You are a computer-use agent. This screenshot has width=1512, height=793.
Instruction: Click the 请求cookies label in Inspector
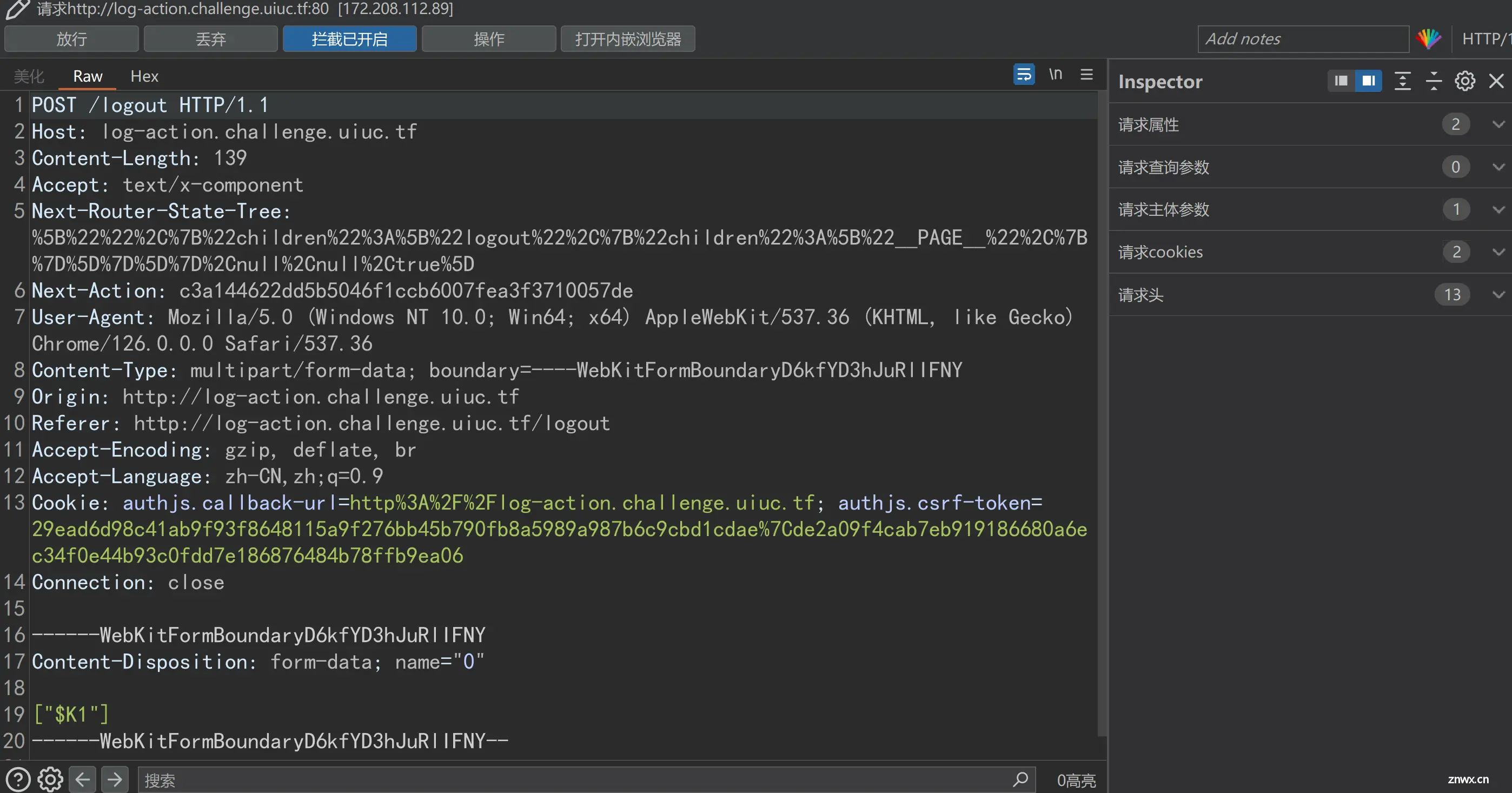tap(1160, 252)
